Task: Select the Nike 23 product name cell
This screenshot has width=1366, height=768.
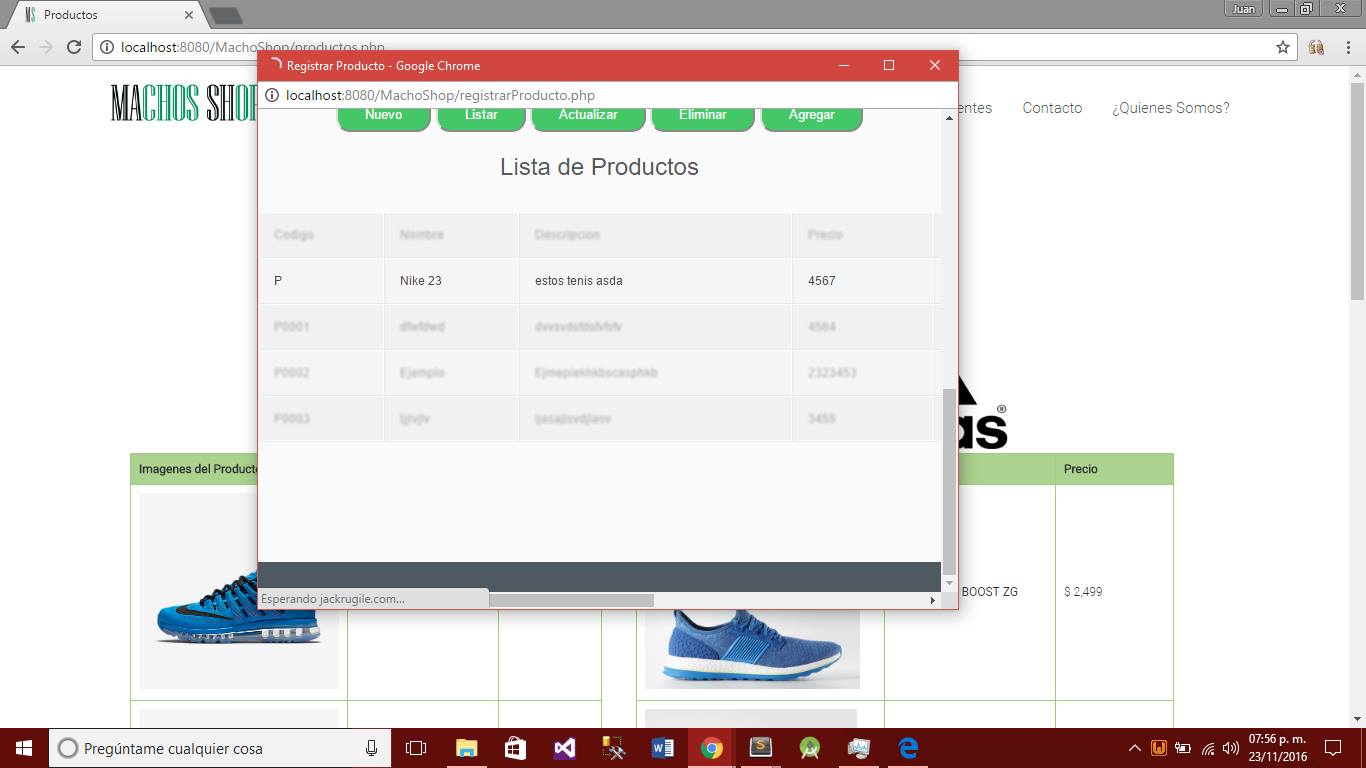Action: (x=451, y=281)
